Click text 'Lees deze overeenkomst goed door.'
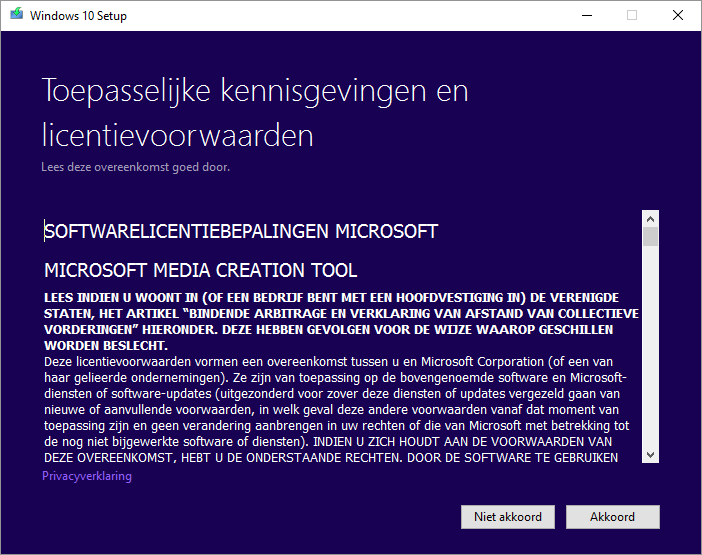Viewport: 702px width, 555px height. [x=136, y=167]
